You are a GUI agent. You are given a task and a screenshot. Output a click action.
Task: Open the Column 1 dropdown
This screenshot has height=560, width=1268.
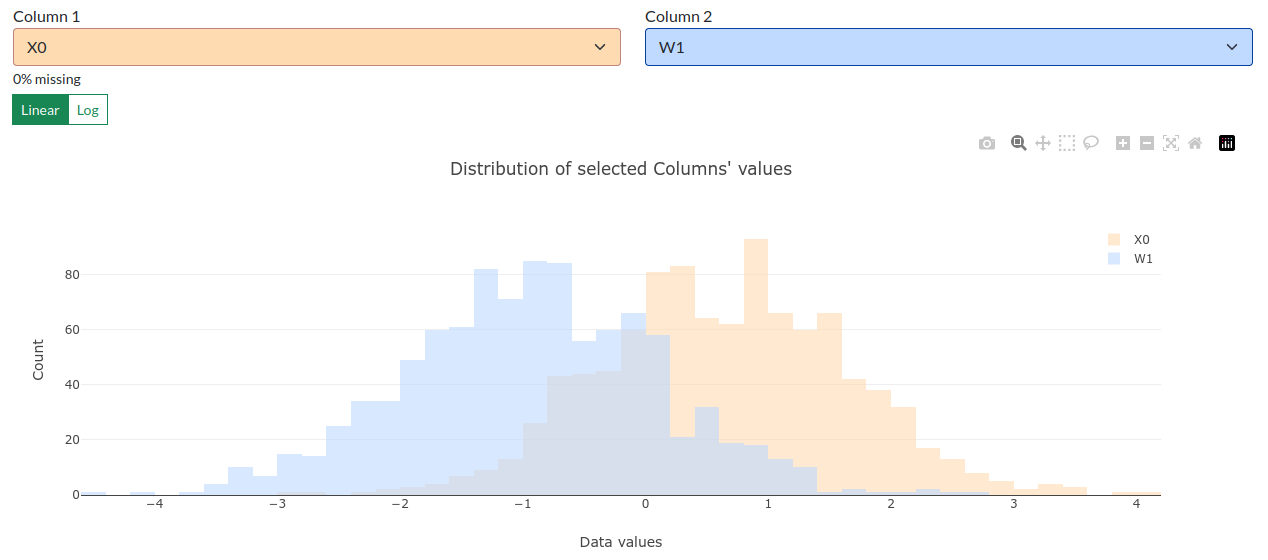coord(317,47)
